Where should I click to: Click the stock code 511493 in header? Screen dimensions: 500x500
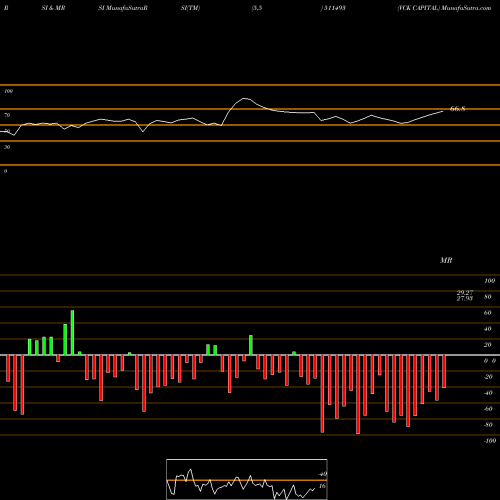tap(334, 8)
